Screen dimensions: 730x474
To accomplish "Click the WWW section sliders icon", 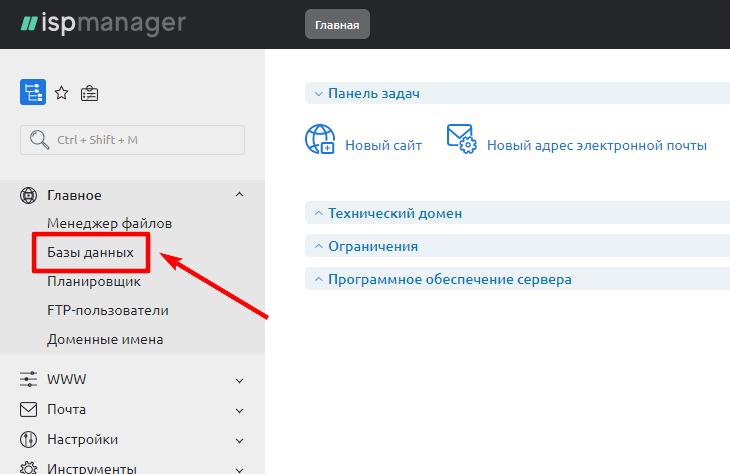I will point(29,380).
